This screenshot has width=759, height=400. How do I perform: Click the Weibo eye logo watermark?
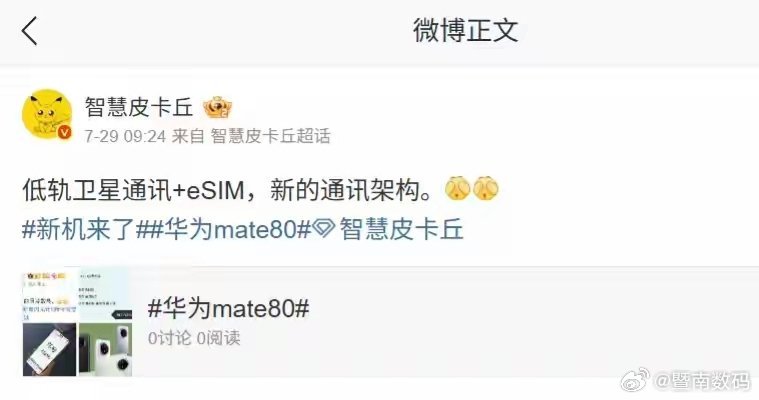tap(635, 380)
